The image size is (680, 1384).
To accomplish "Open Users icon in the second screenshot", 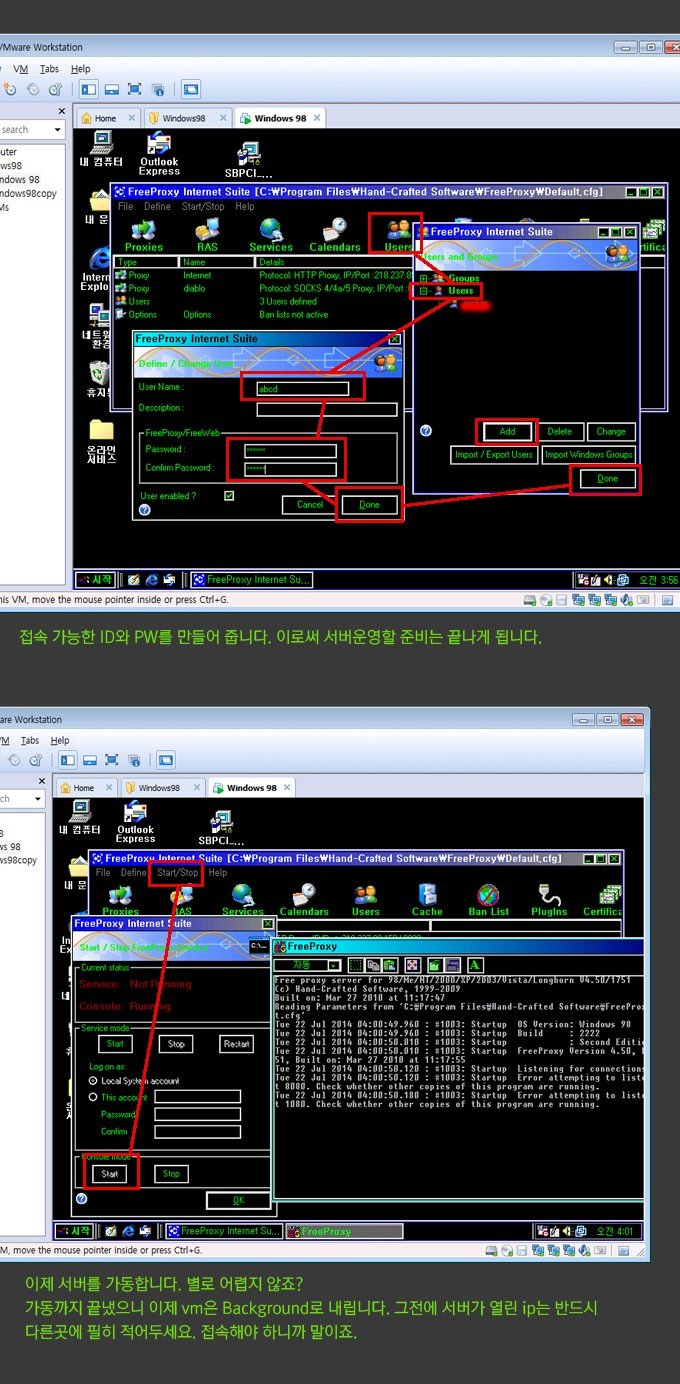I will 366,899.
